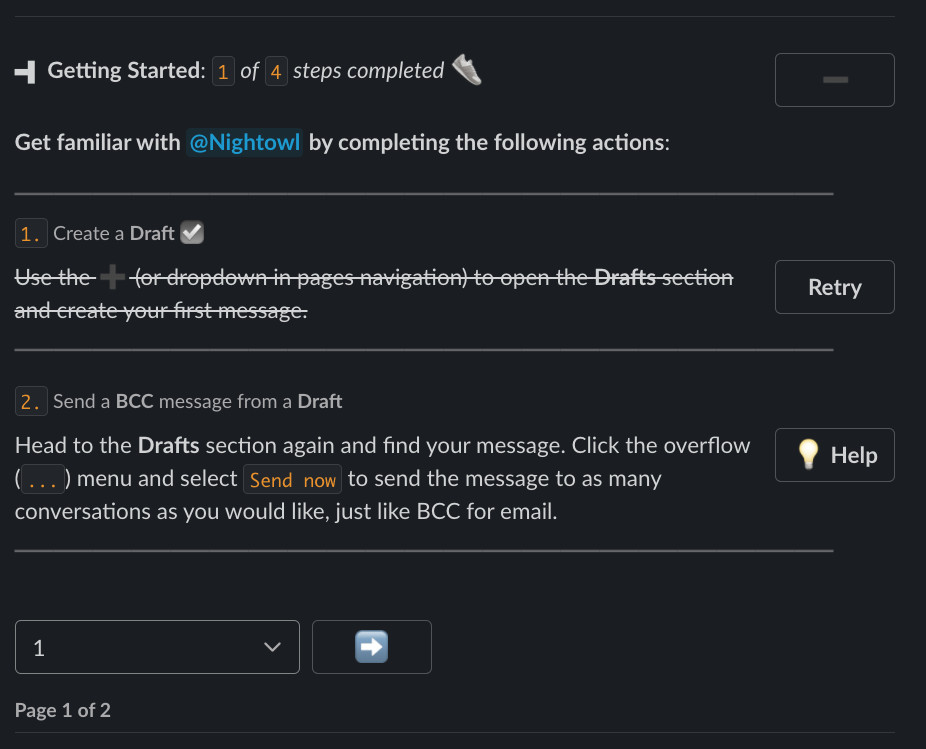
Task: Click the completed steps count 1
Action: point(223,71)
